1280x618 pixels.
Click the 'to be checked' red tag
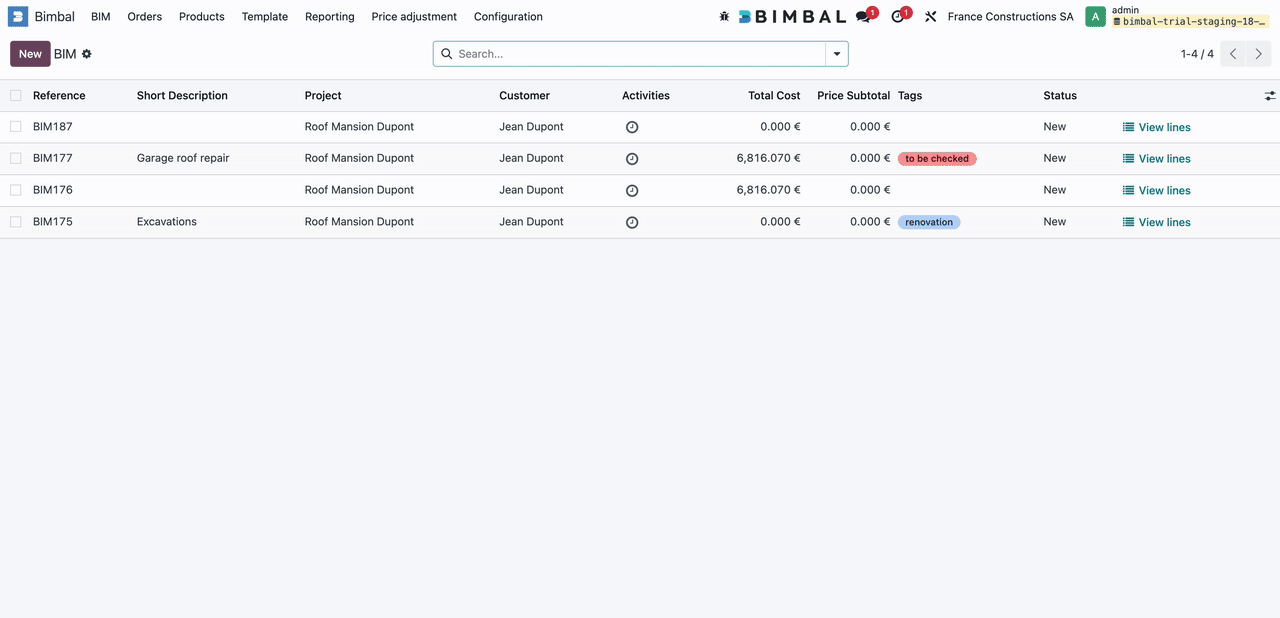(x=937, y=159)
